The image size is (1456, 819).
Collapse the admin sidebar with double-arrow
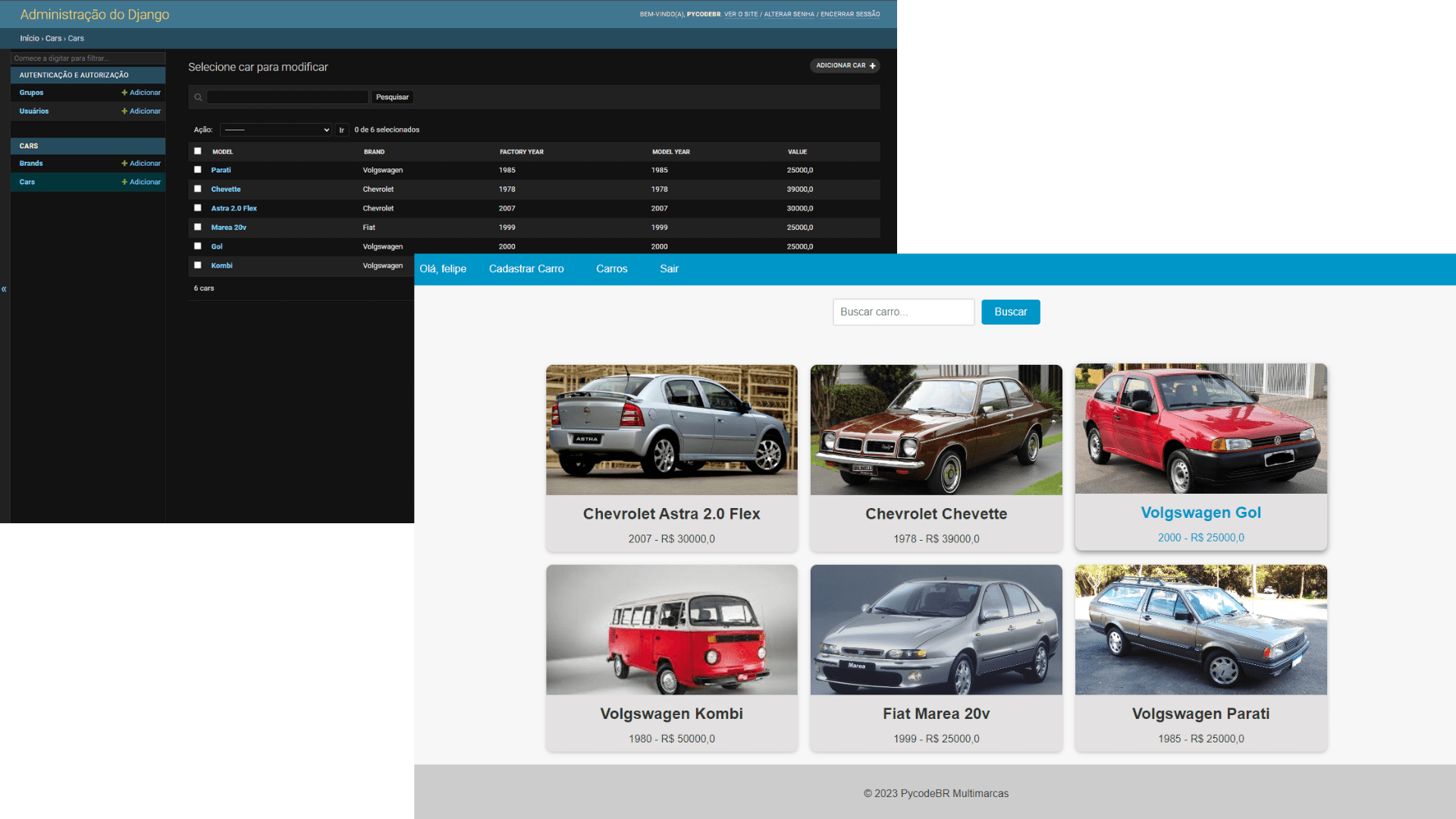(x=4, y=289)
